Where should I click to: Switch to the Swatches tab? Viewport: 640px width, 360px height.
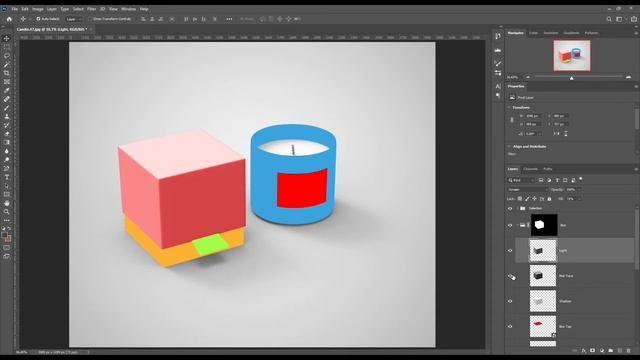[x=551, y=33]
